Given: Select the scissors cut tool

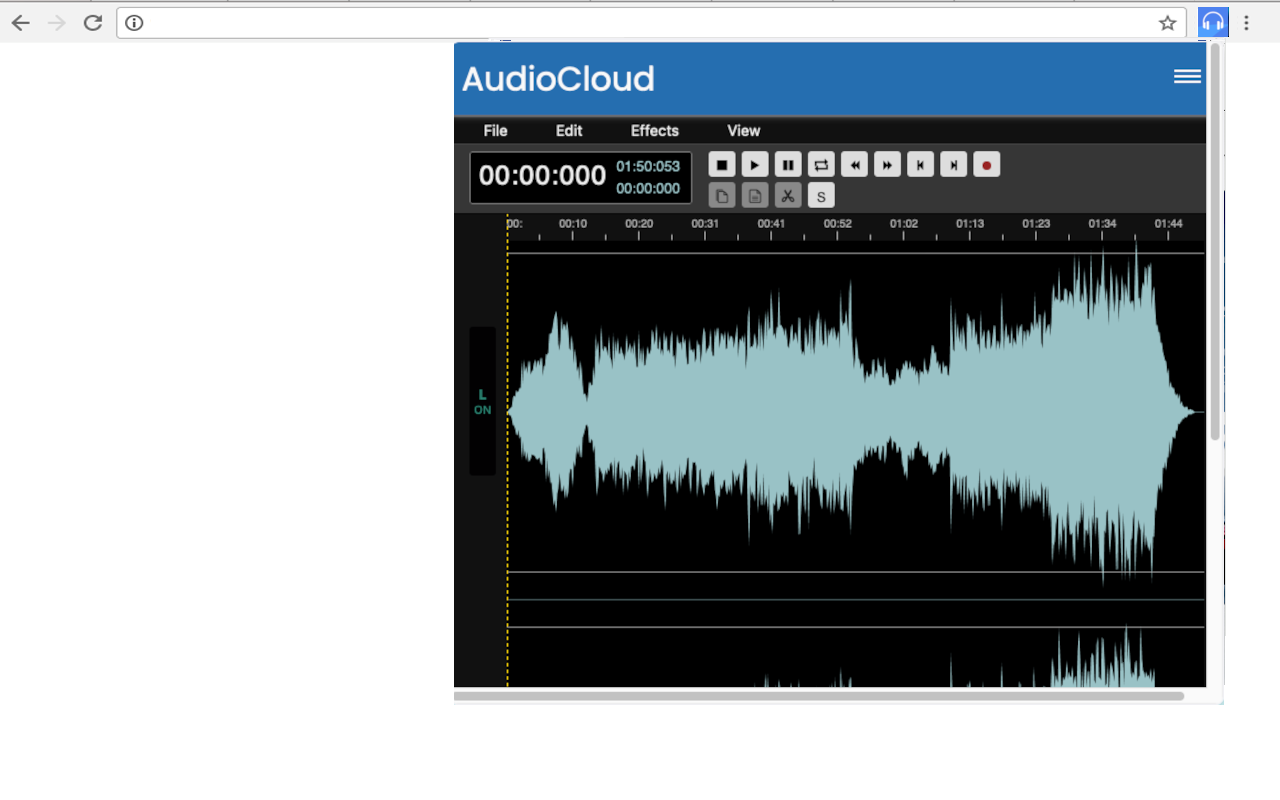Looking at the screenshot, I should point(787,195).
